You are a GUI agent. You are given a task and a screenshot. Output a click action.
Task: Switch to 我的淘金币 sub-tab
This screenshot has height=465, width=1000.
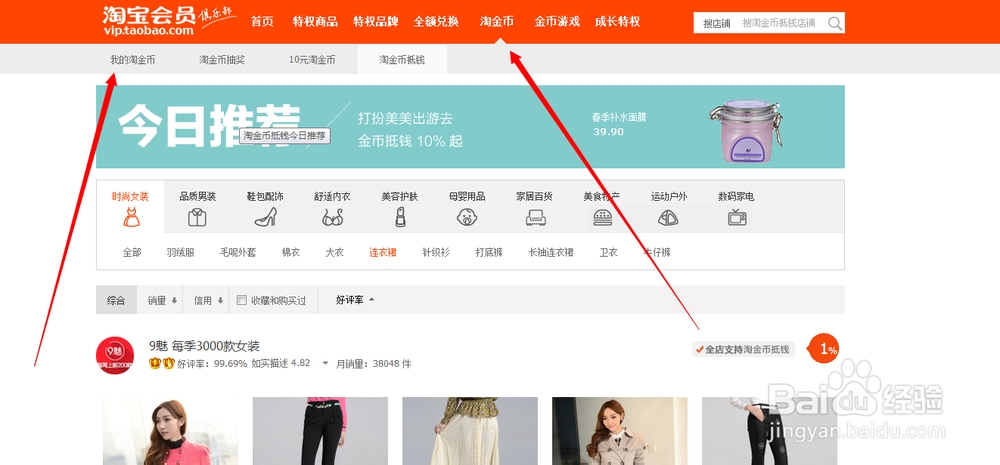[132, 60]
